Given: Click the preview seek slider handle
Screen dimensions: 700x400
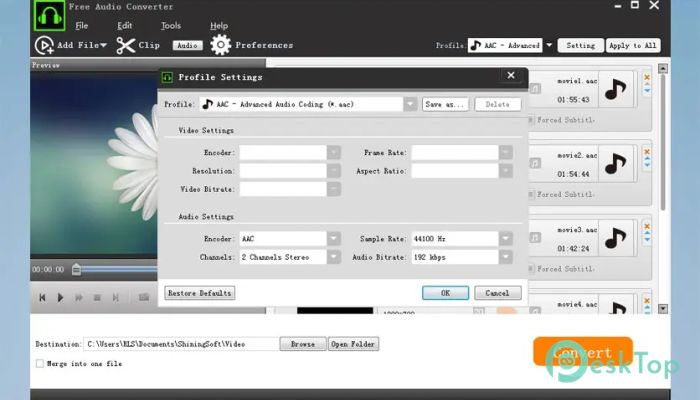Looking at the screenshot, I should tap(76, 269).
